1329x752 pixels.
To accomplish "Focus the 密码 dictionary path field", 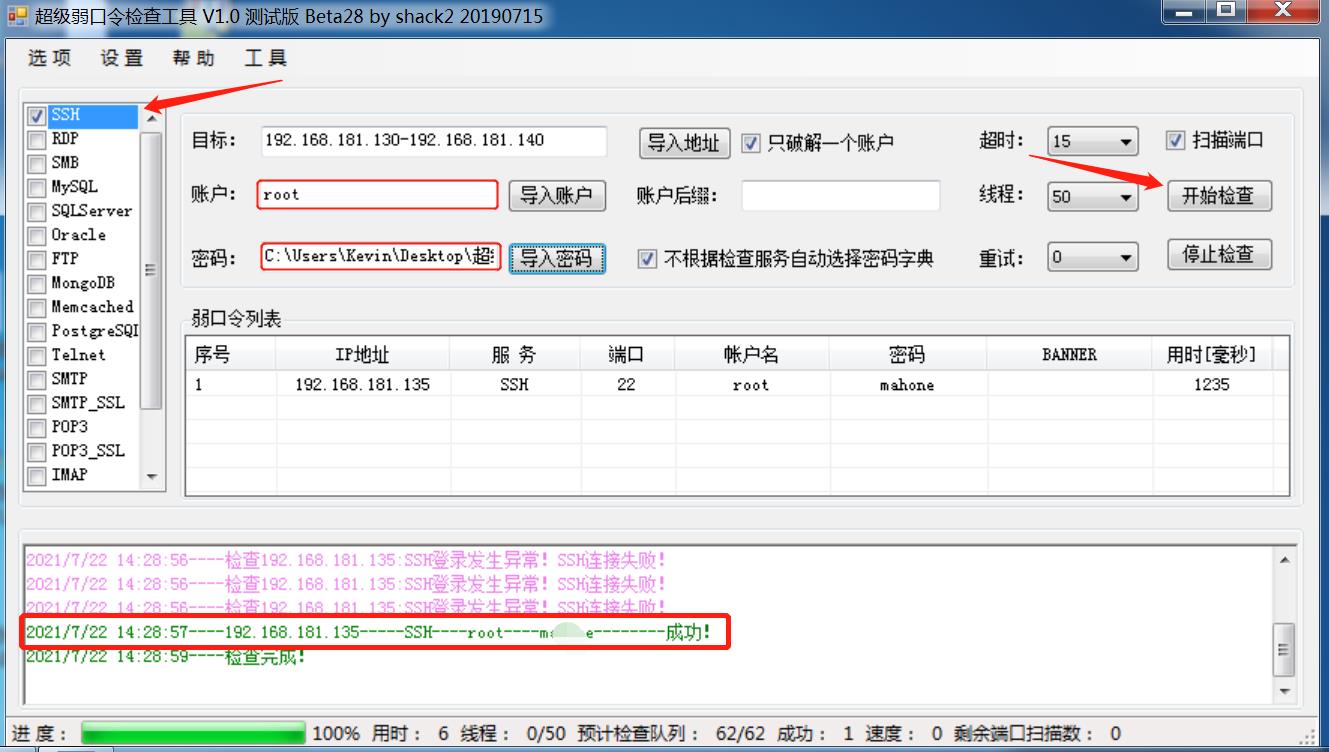I will pos(380,257).
